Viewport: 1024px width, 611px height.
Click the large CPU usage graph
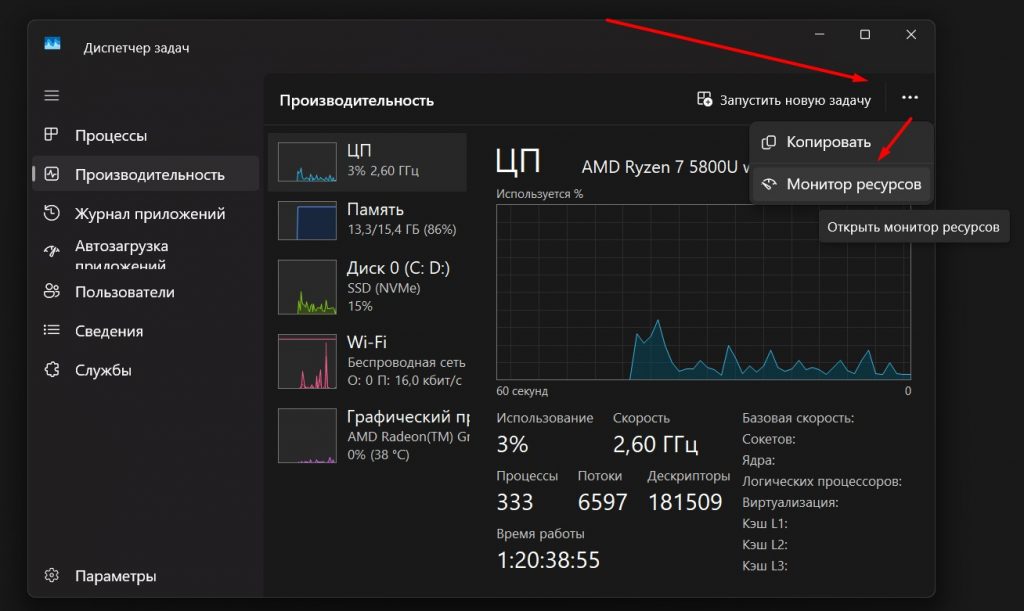tap(703, 292)
